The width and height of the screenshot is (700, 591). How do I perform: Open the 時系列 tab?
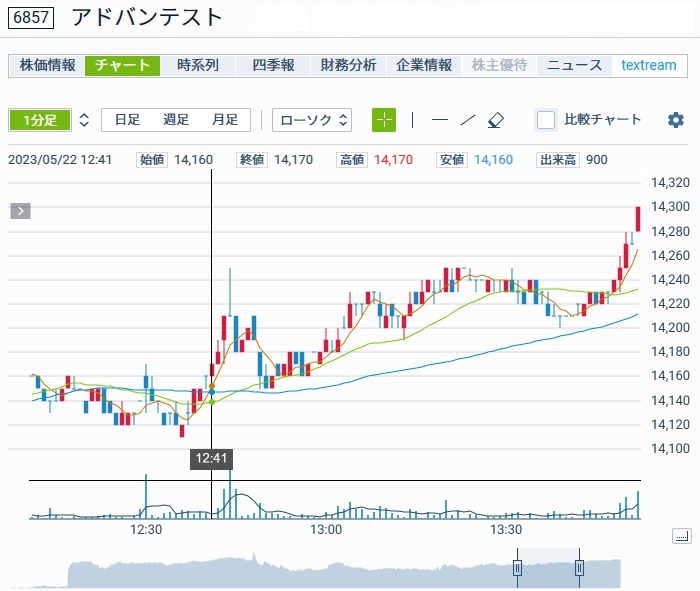(198, 65)
